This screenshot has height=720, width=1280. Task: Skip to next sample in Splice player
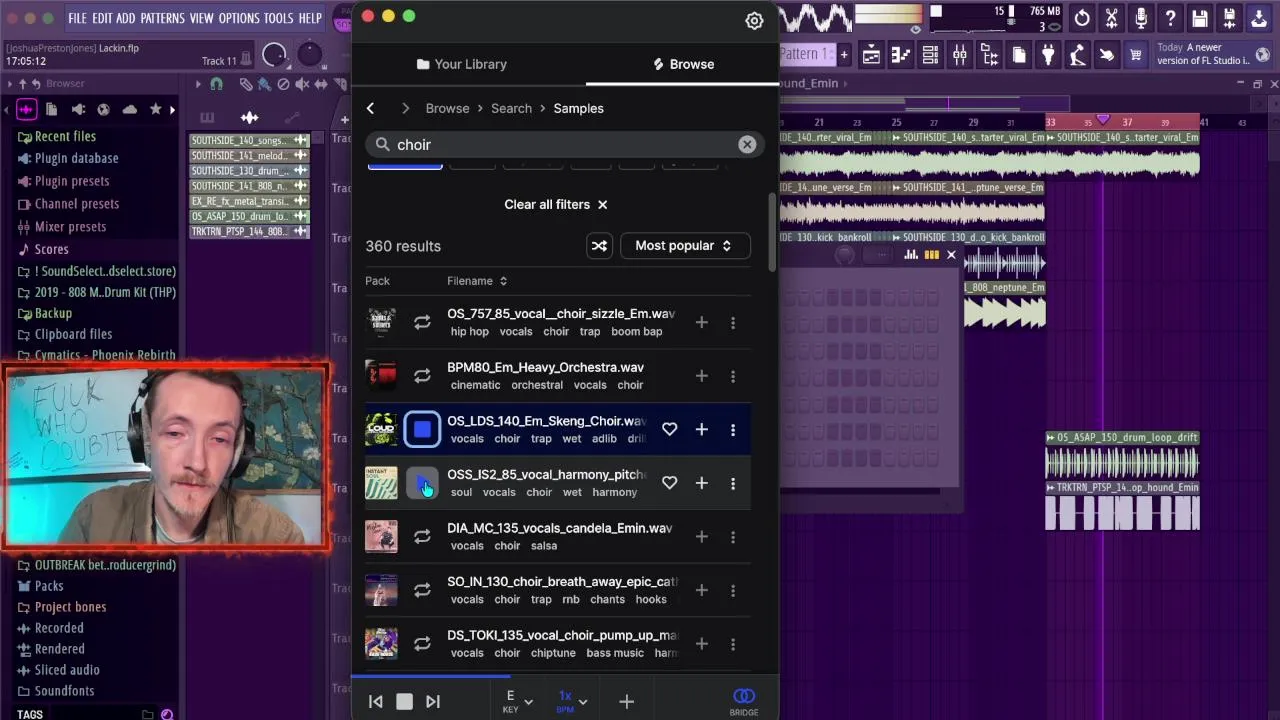tap(433, 702)
